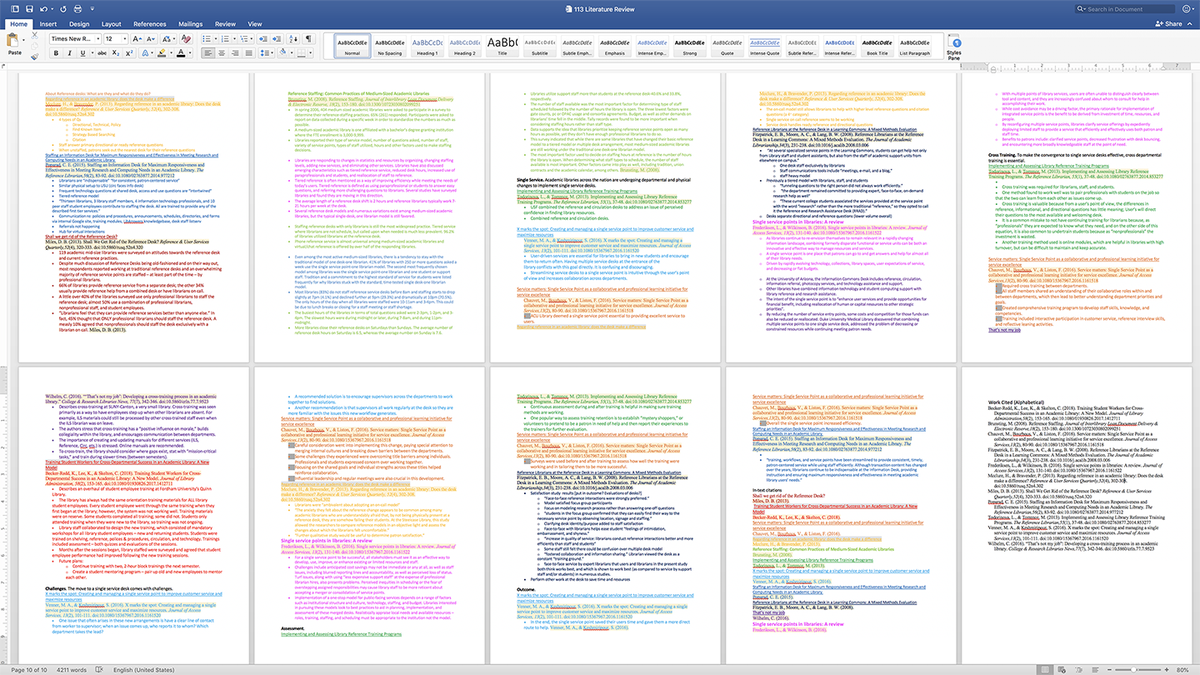The height and width of the screenshot is (675, 1200).
Task: Apply the Heading 1 style
Action: pyautogui.click(x=427, y=46)
